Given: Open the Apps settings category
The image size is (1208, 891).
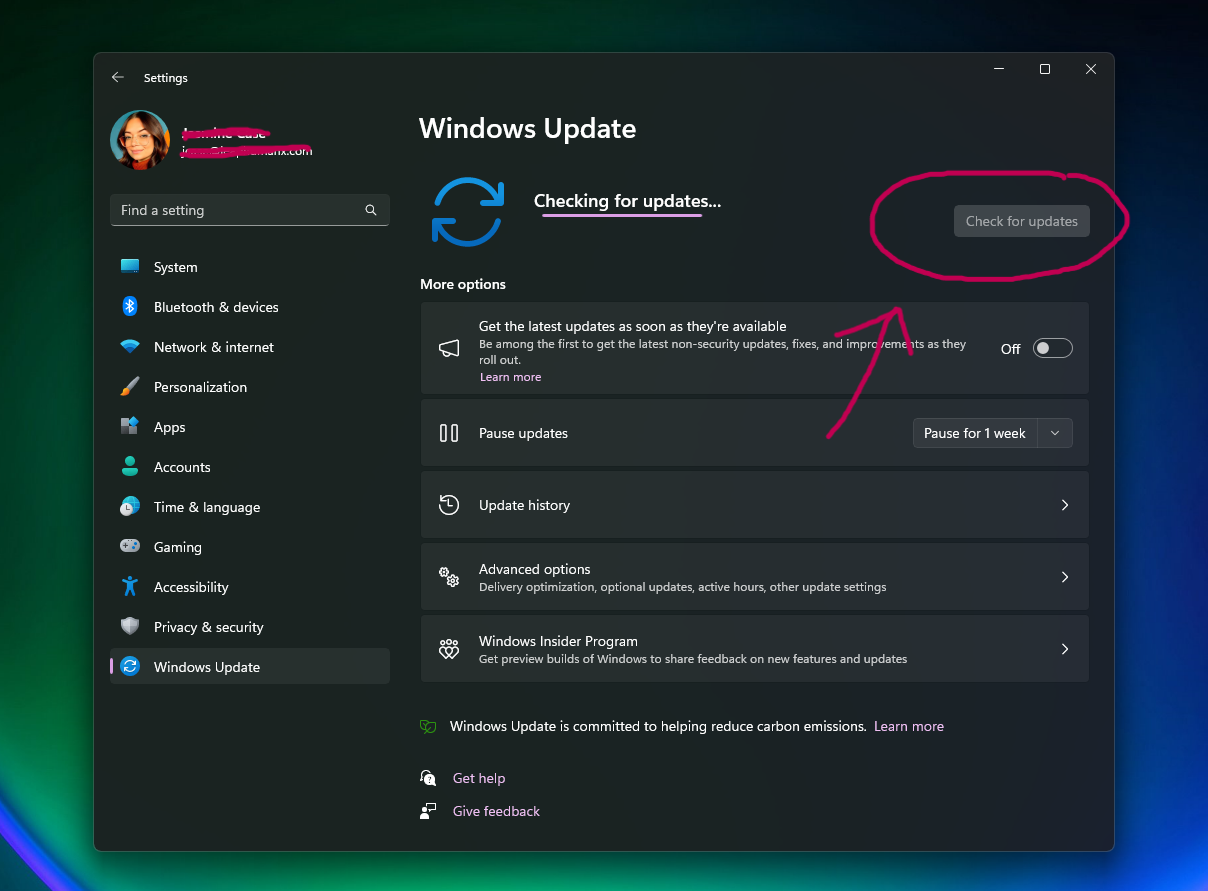Looking at the screenshot, I should 250,427.
